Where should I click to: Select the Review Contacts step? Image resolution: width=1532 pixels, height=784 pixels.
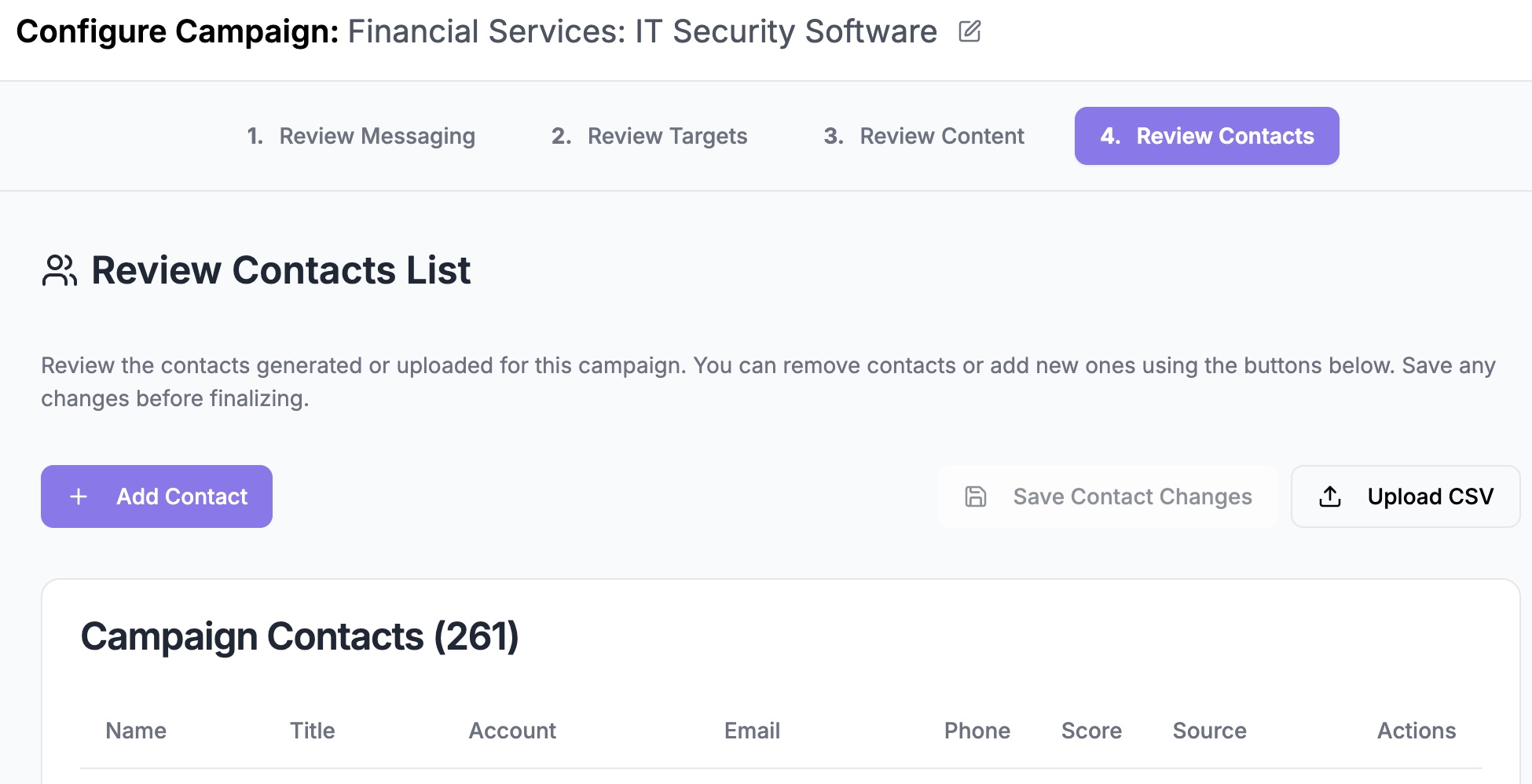[x=1207, y=136]
